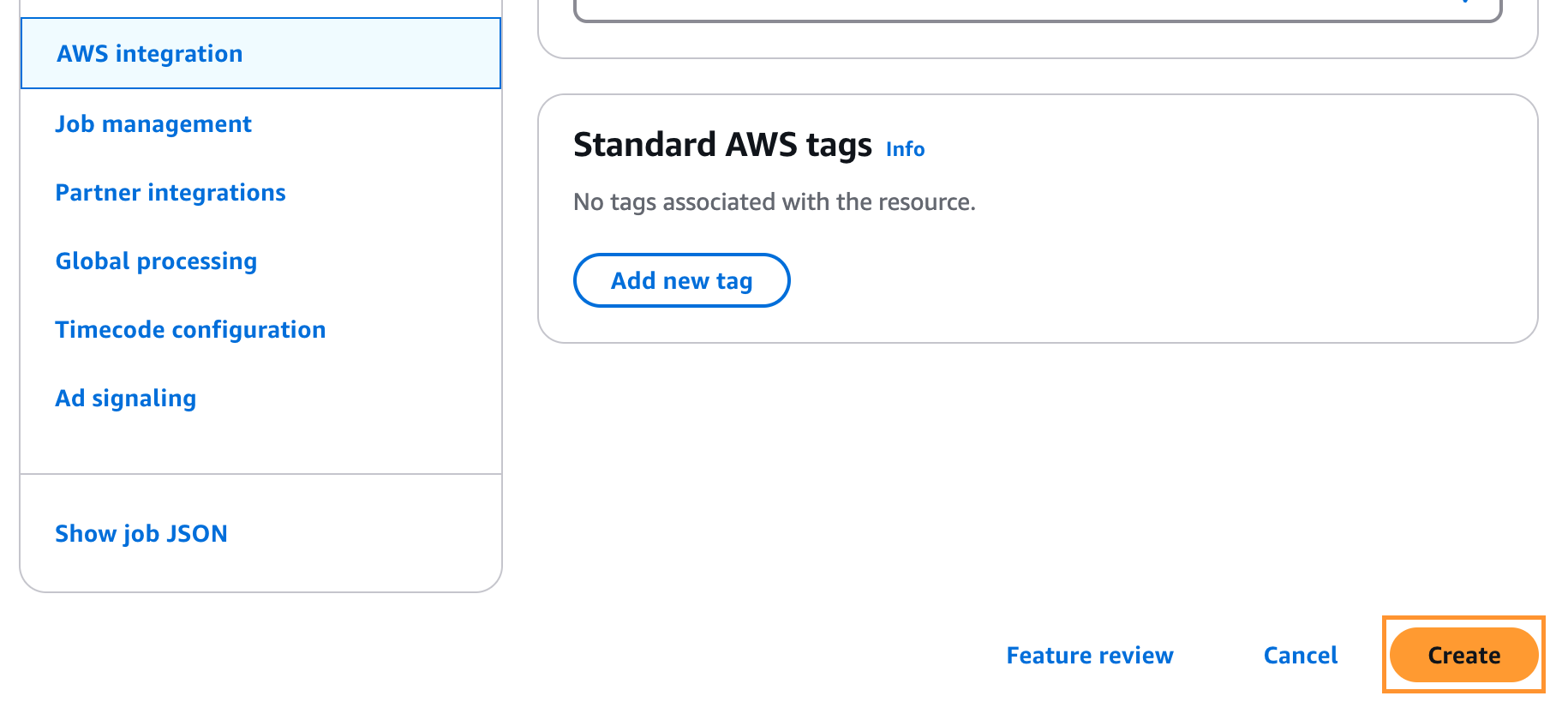The image size is (1568, 720).
Task: Open the Feature review link
Action: (x=1089, y=656)
